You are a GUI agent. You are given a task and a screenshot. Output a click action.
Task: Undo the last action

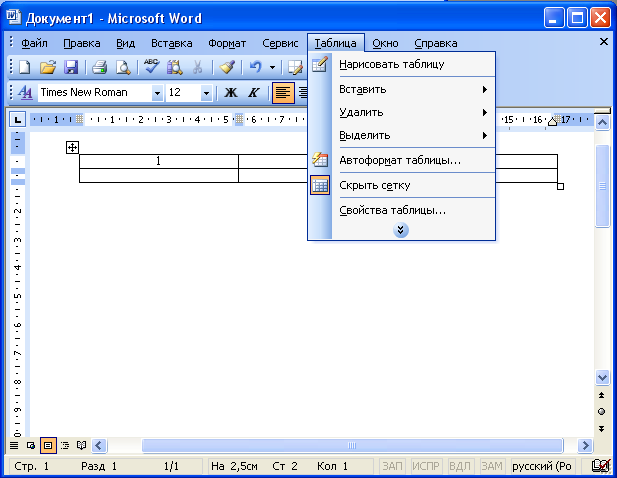click(256, 67)
